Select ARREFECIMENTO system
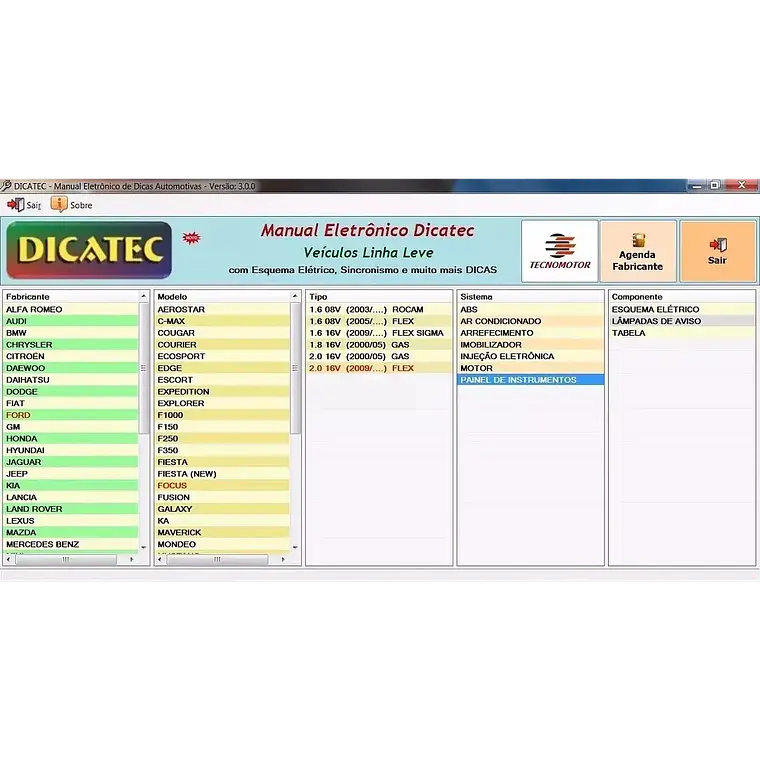 coord(531,333)
